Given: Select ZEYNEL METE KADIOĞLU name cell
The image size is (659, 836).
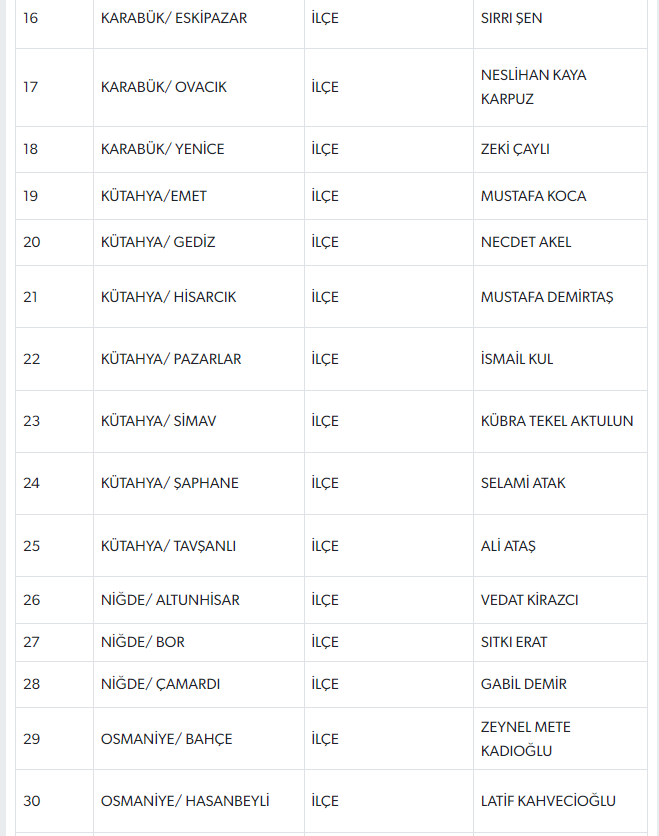Looking at the screenshot, I should 560,738.
